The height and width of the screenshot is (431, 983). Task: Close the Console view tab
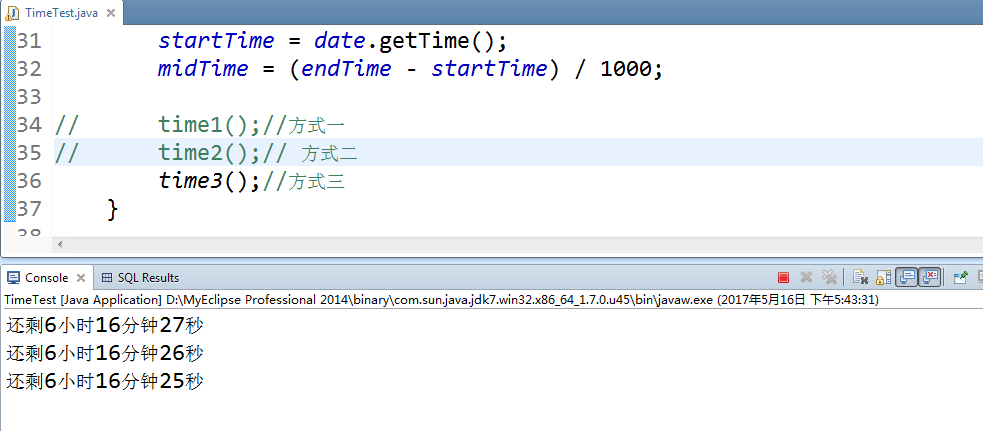point(81,278)
